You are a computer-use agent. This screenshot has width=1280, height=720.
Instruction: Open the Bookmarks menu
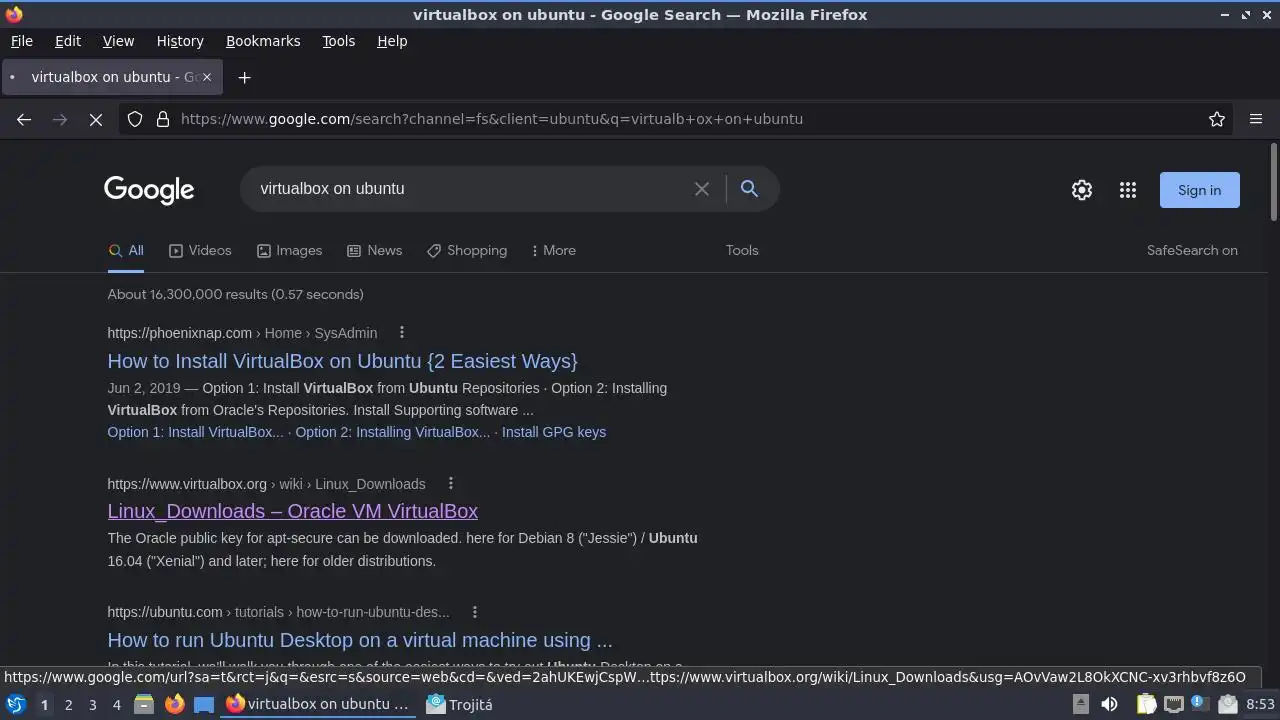tap(263, 41)
